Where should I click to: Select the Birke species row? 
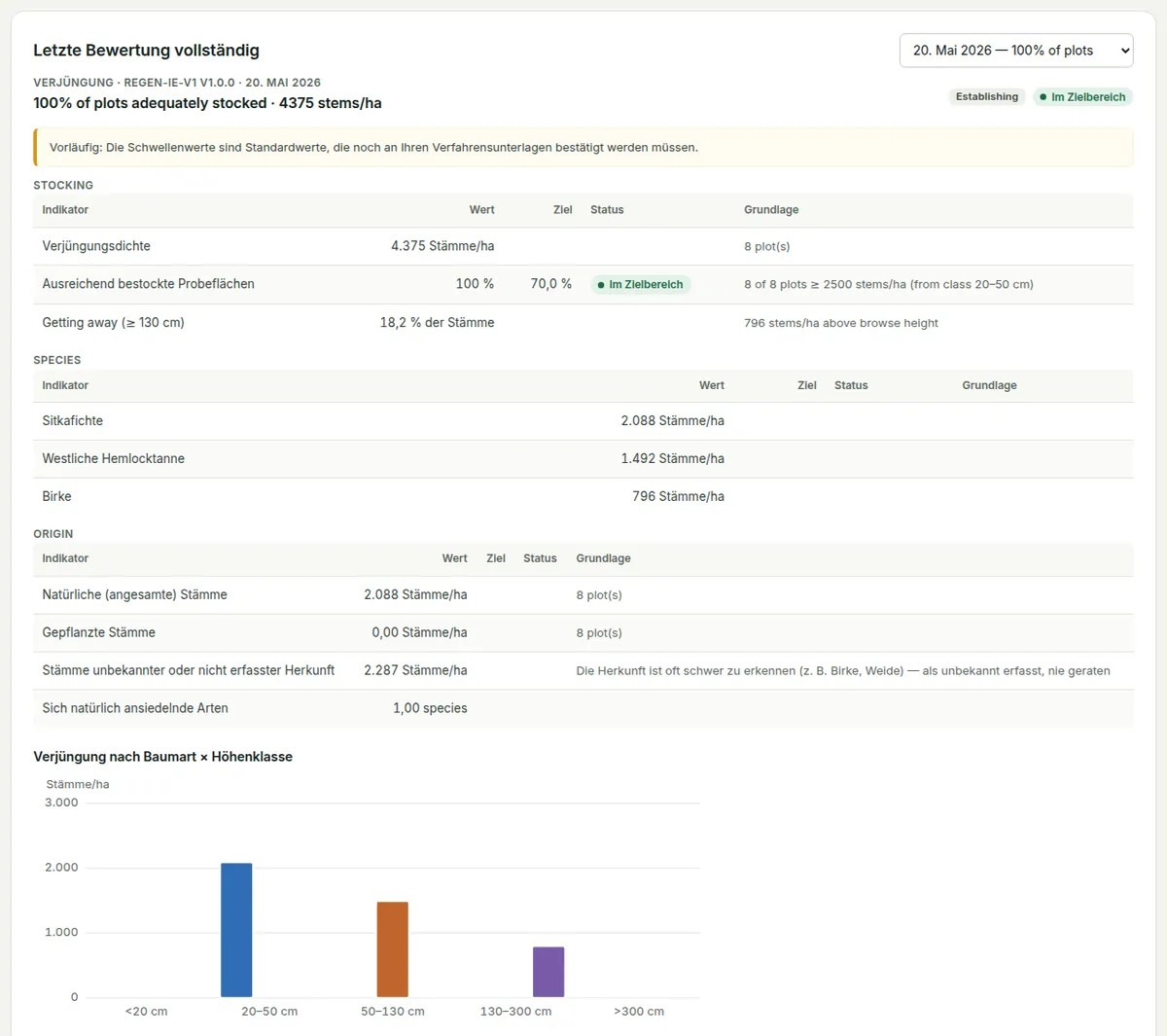(x=583, y=497)
